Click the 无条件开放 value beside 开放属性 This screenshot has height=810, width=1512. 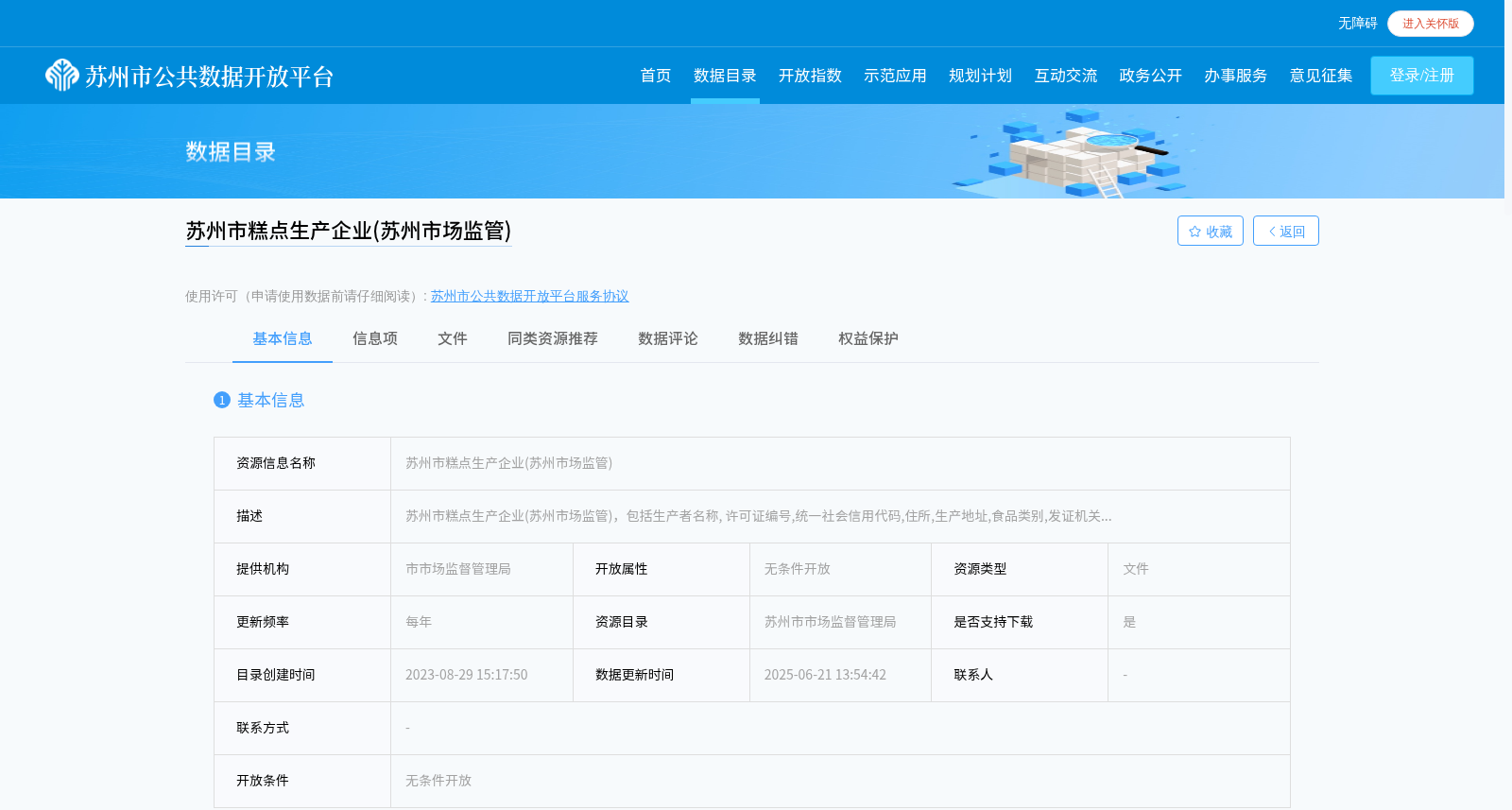pyautogui.click(x=798, y=569)
